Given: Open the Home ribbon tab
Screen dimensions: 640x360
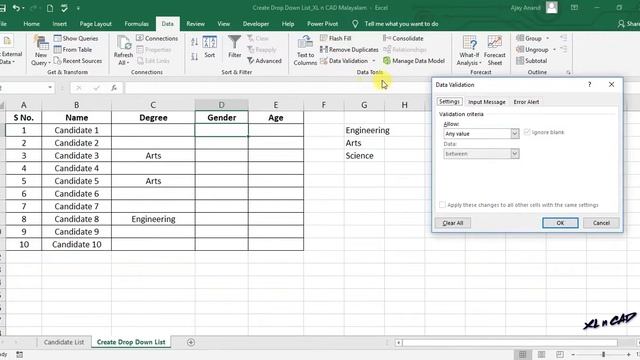Looking at the screenshot, I should [x=31, y=24].
